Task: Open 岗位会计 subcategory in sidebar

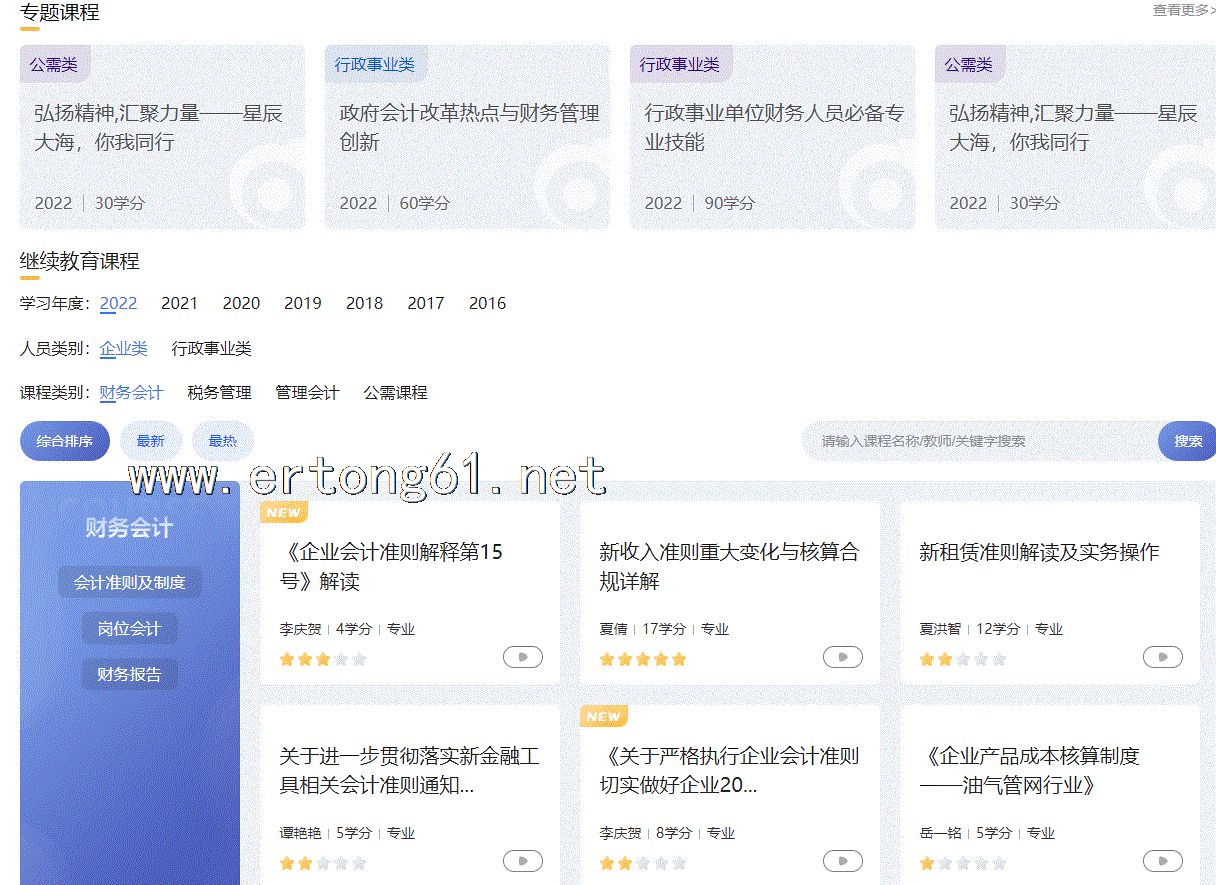Action: click(x=129, y=628)
